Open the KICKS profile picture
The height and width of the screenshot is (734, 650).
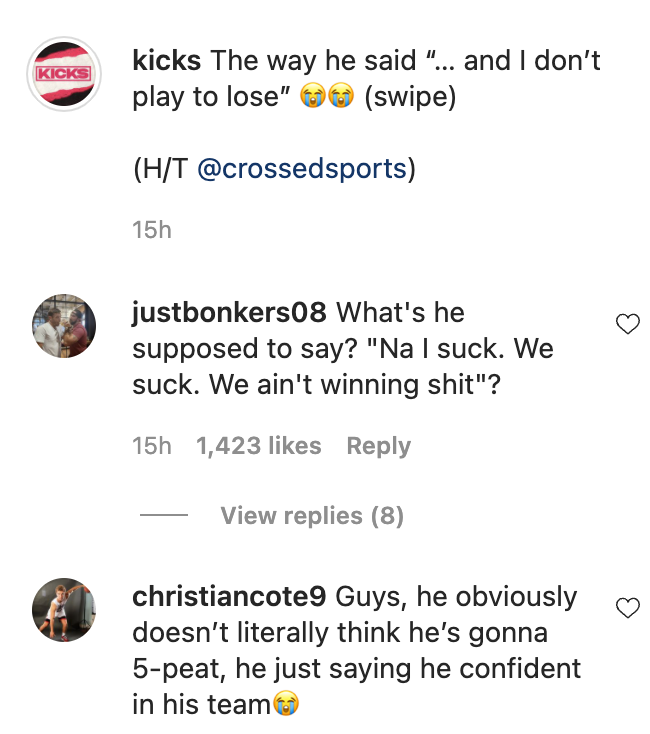point(64,74)
